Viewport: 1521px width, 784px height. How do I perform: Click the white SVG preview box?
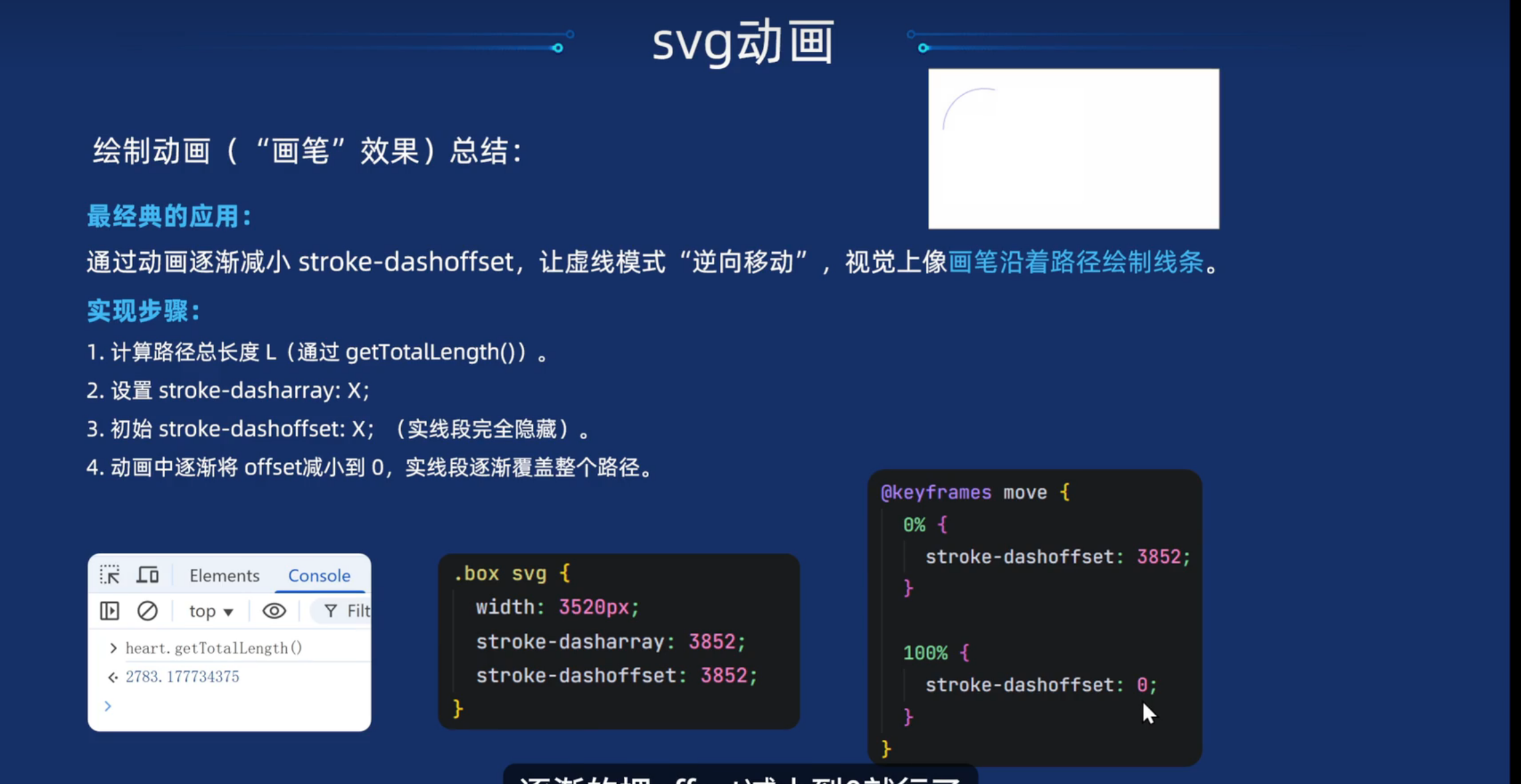coord(1073,148)
